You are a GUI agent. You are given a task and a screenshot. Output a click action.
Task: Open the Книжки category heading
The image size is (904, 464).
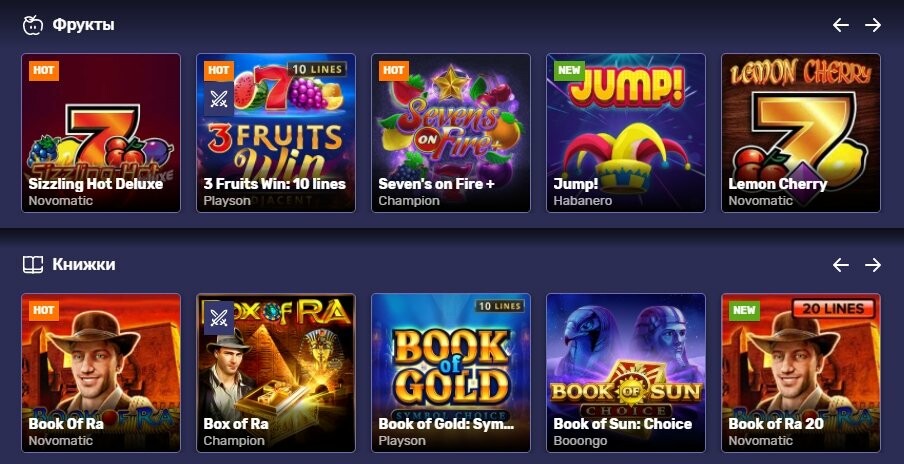[84, 265]
